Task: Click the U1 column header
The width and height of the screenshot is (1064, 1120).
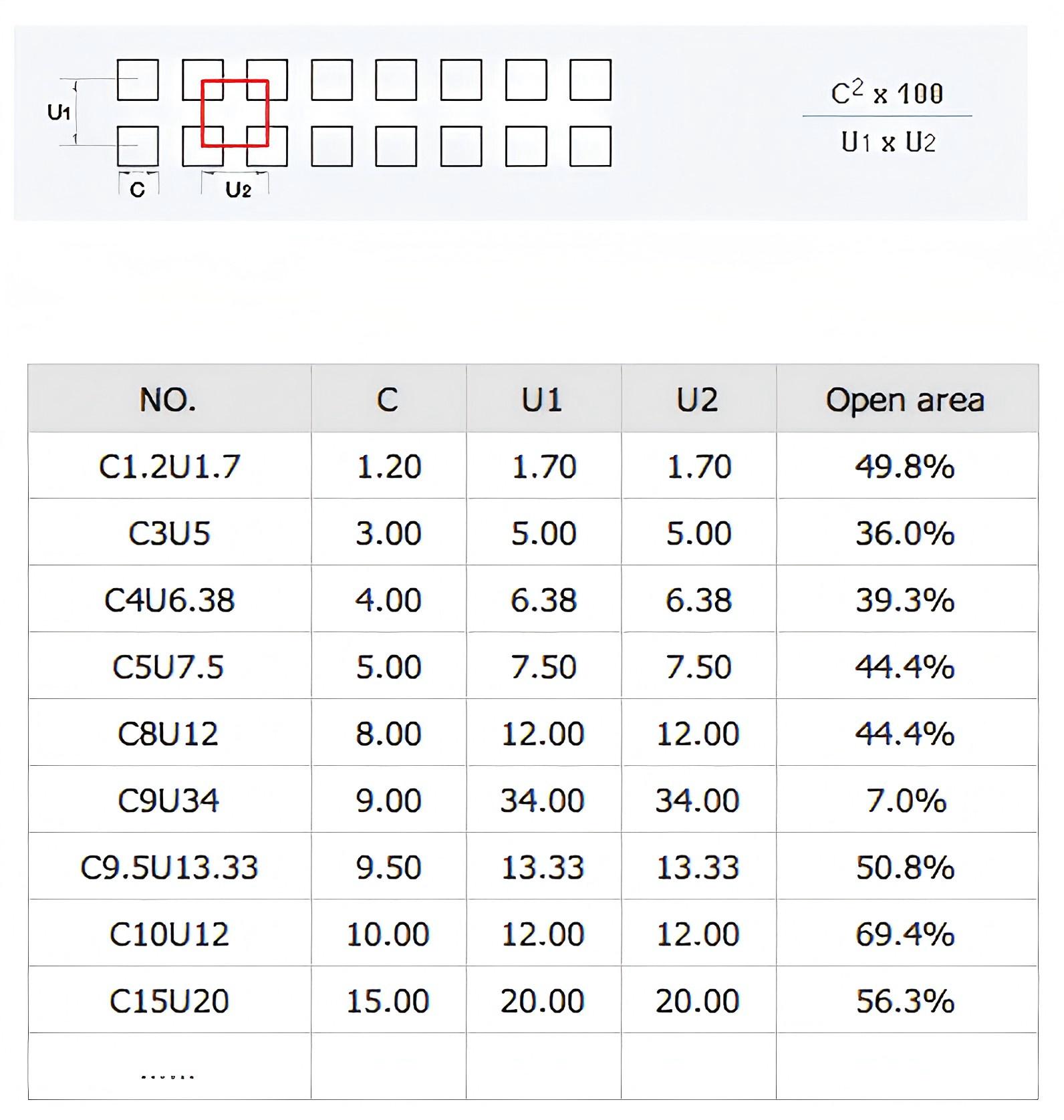Action: pos(543,399)
